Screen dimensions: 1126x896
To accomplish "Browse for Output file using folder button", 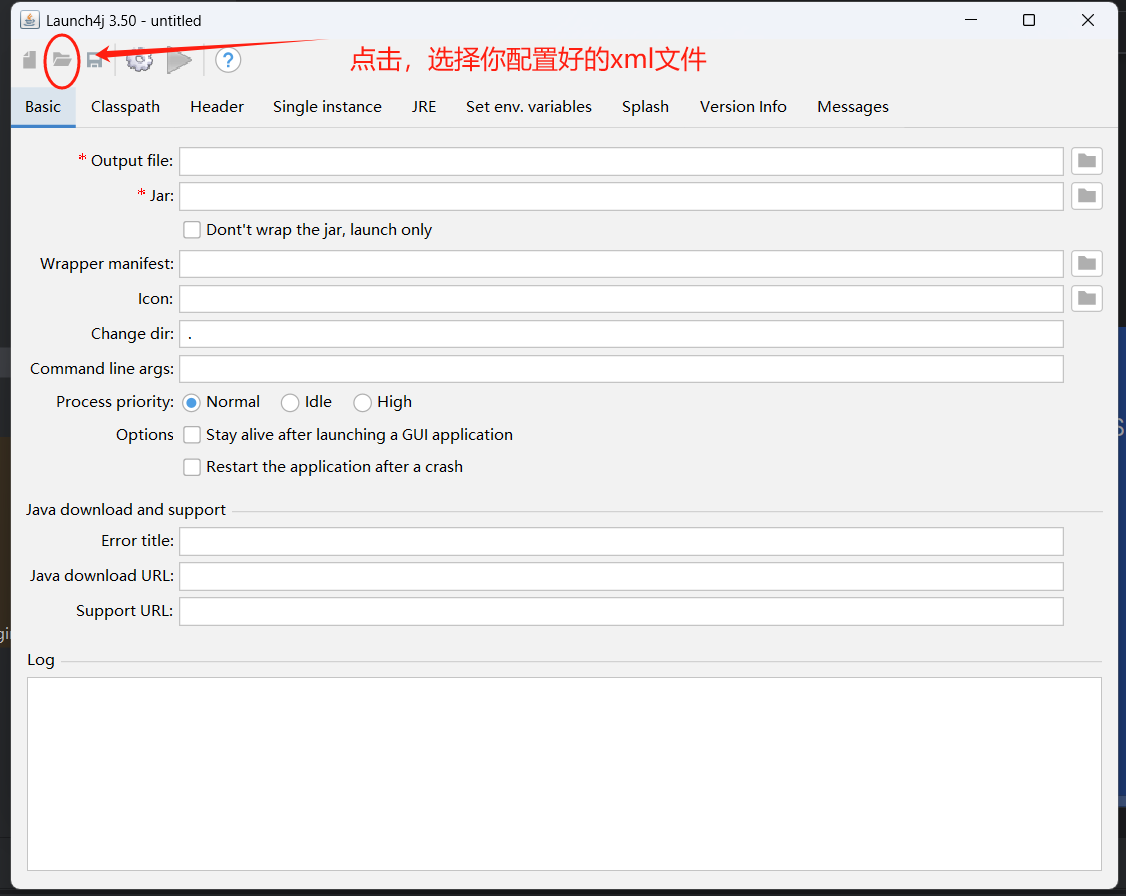I will [1087, 161].
